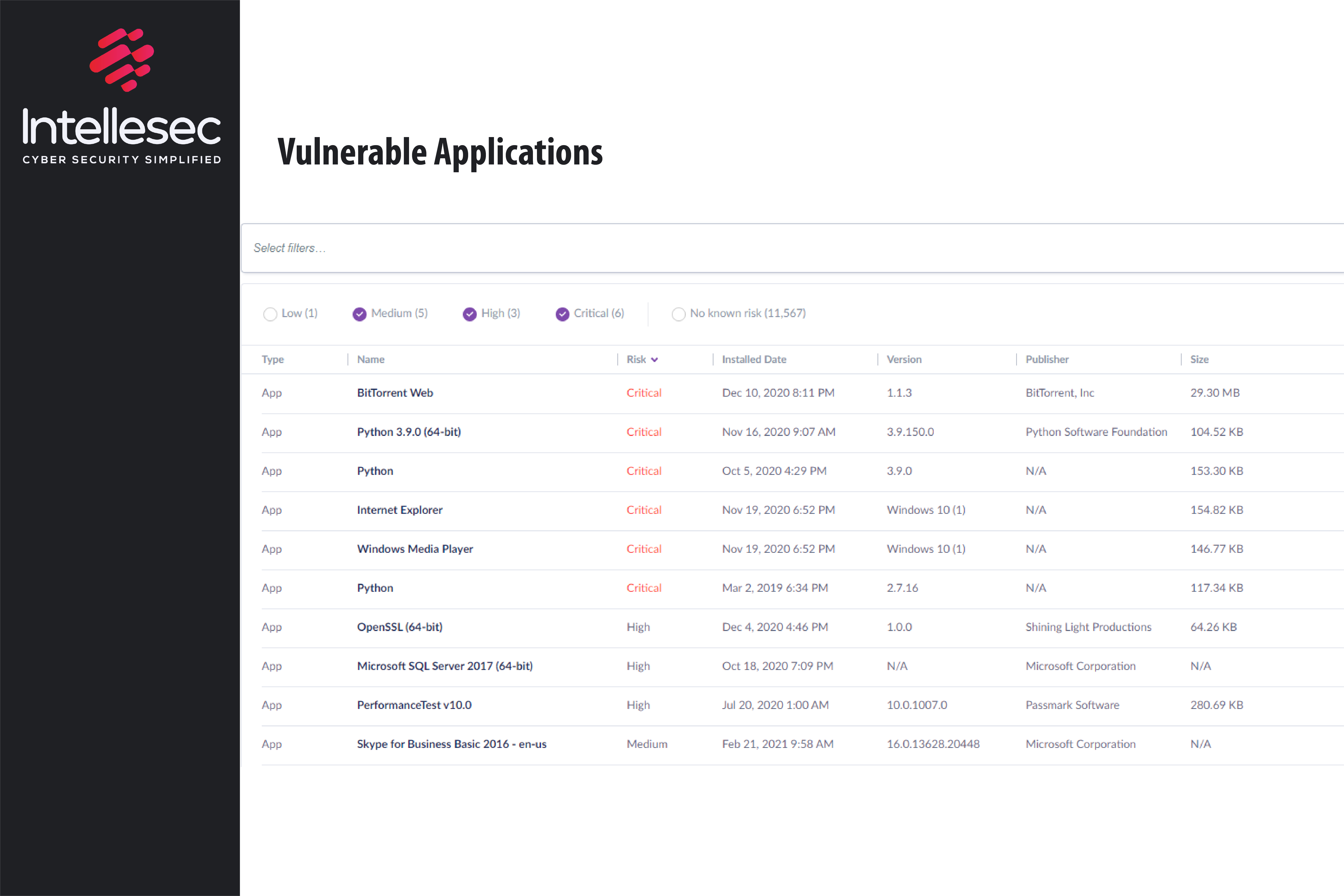The image size is (1344, 896).
Task: Click Python version 2.7.16 cell
Action: coord(902,588)
